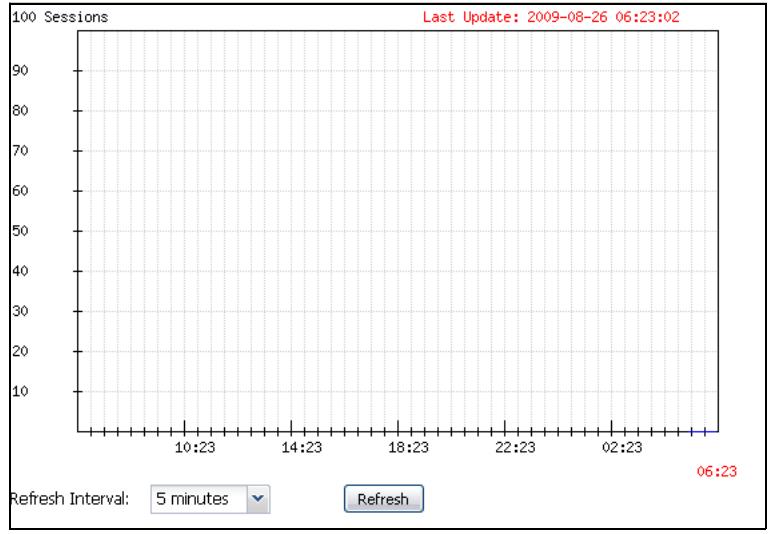Open the Refresh Interval dropdown arrow
Screen dimensions: 768x534
pyautogui.click(x=258, y=499)
